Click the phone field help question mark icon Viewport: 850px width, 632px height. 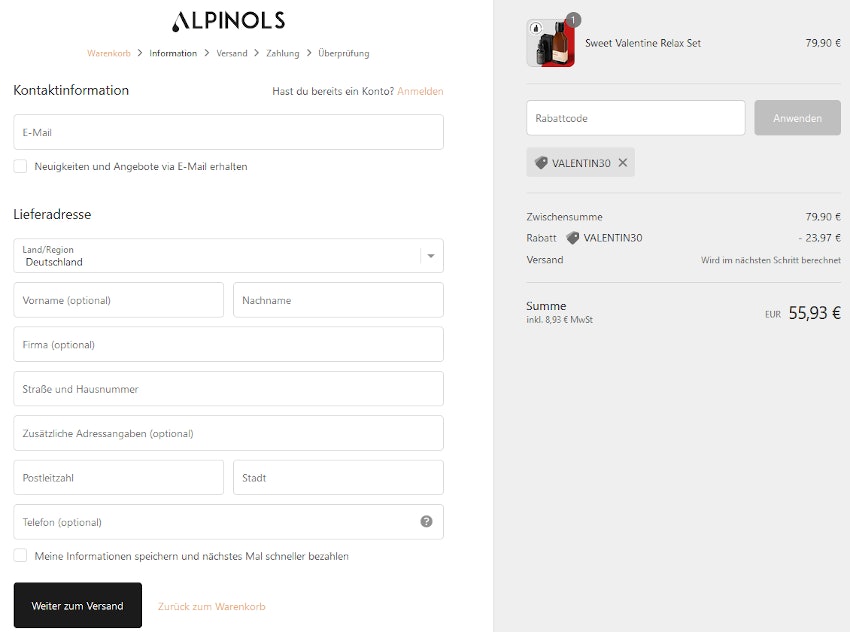427,522
